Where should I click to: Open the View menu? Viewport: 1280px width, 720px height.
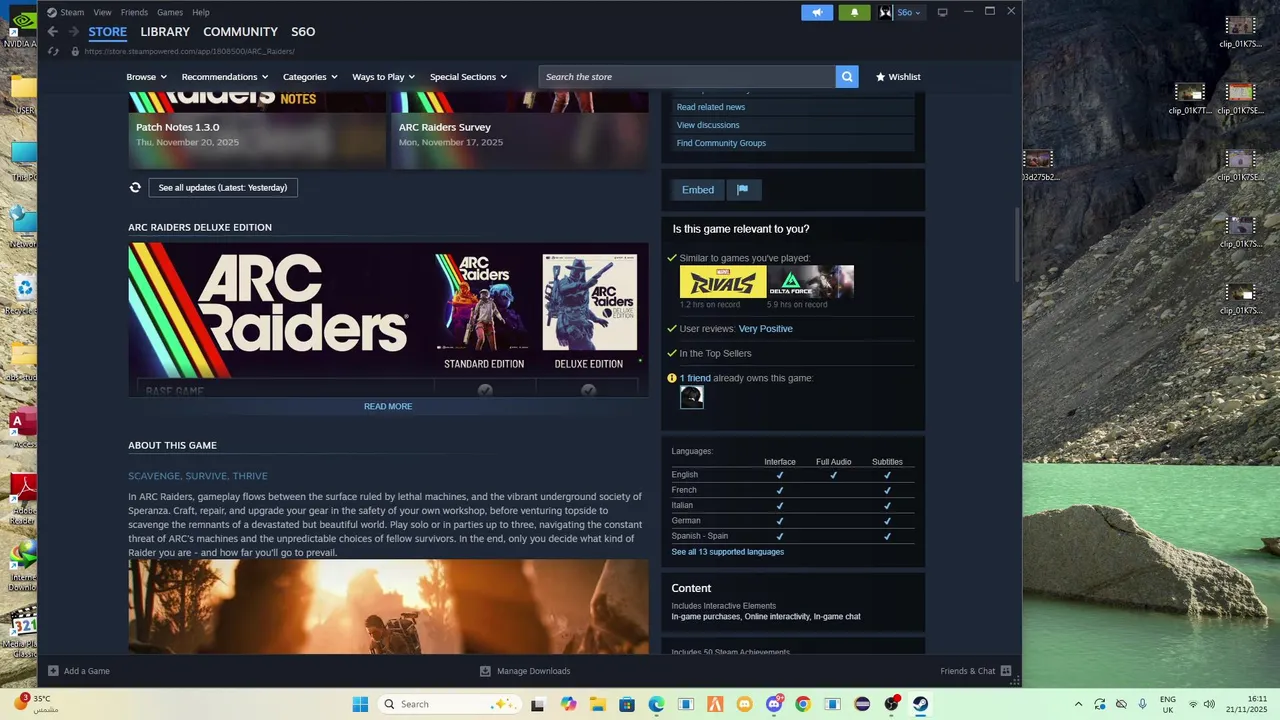(102, 12)
